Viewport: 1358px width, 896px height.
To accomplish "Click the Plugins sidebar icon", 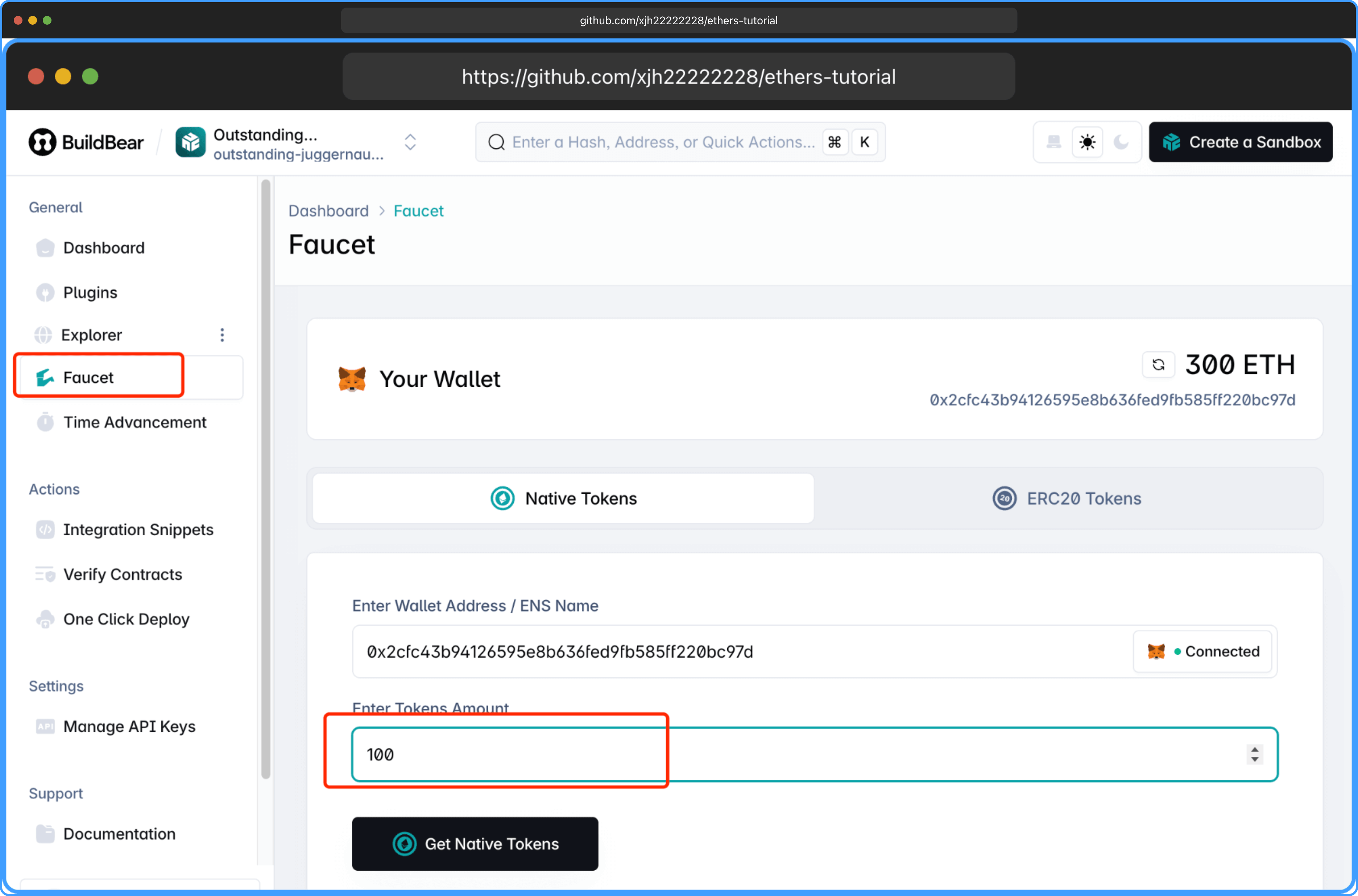I will (45, 293).
